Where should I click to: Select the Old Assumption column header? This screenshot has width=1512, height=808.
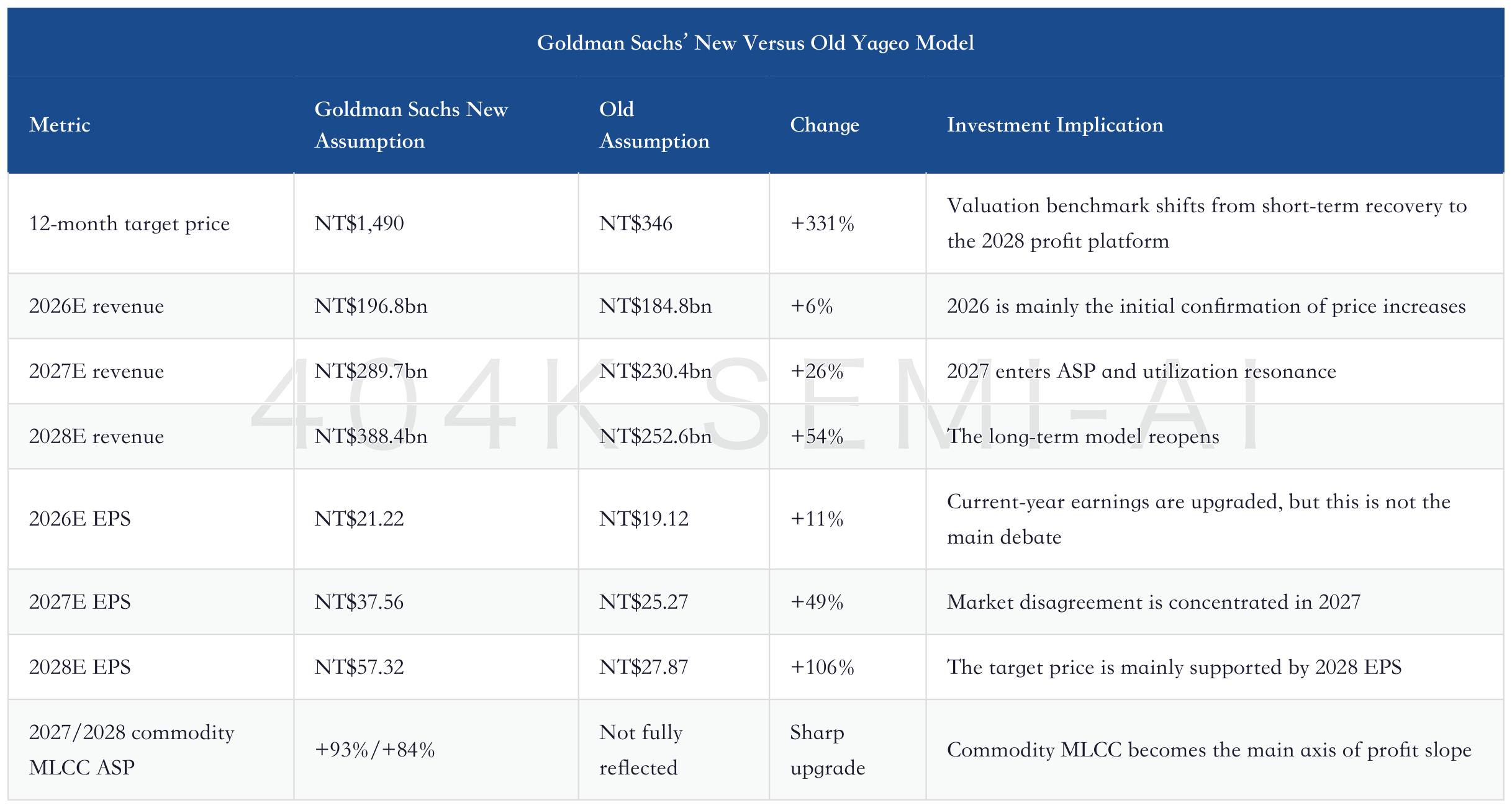click(654, 125)
